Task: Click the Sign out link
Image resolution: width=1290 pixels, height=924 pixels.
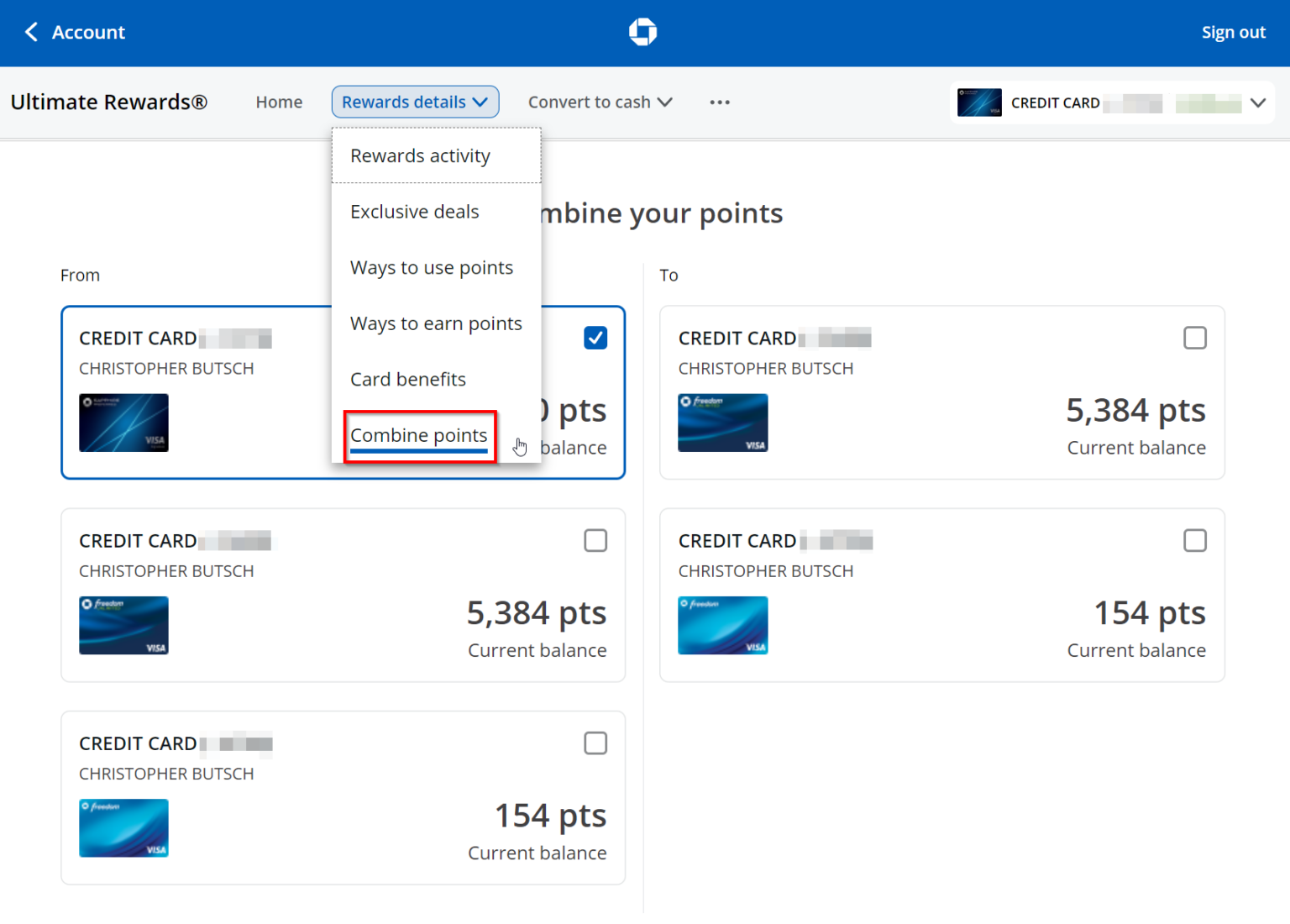Action: (1233, 31)
